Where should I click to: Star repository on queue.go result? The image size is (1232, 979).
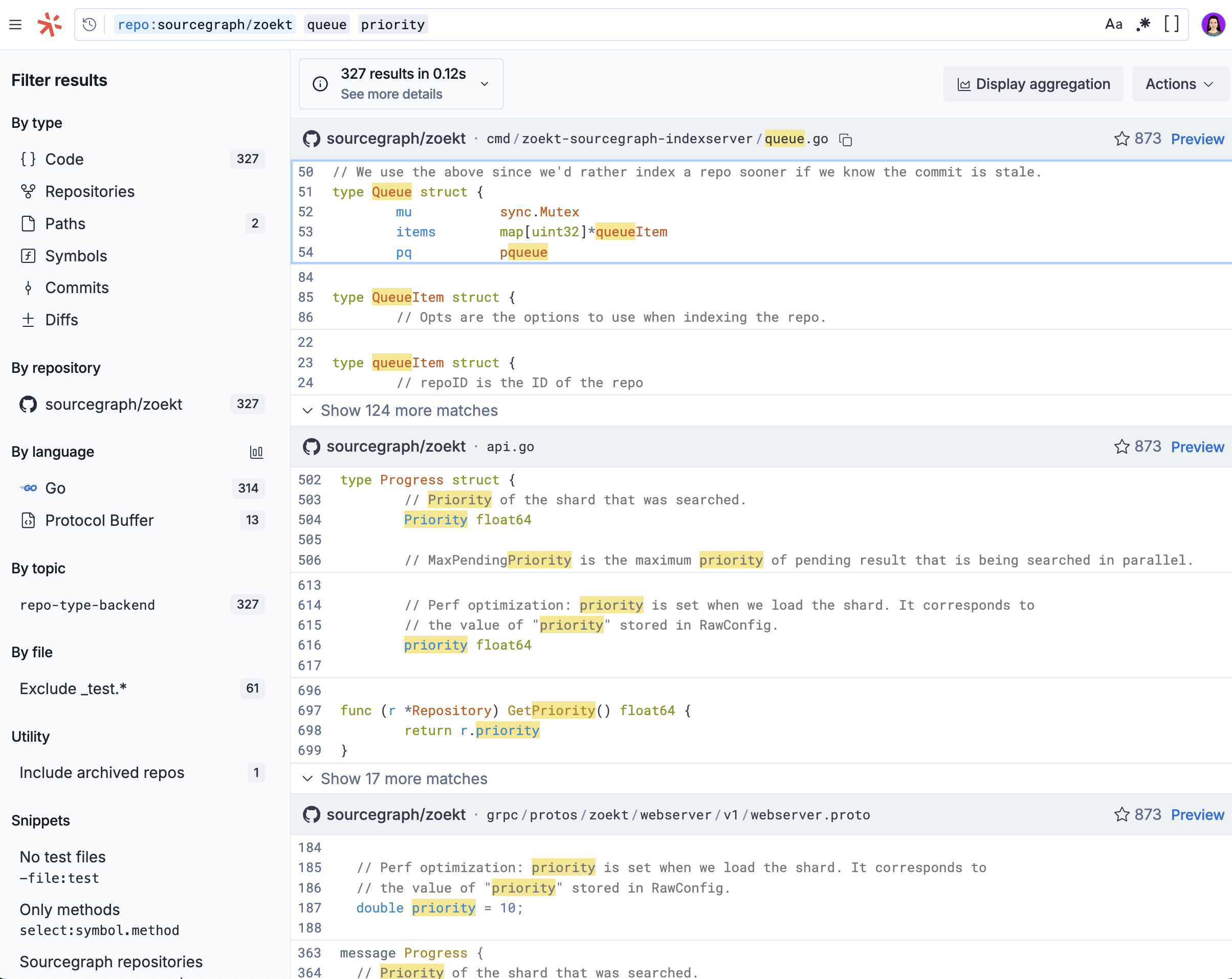[x=1121, y=139]
